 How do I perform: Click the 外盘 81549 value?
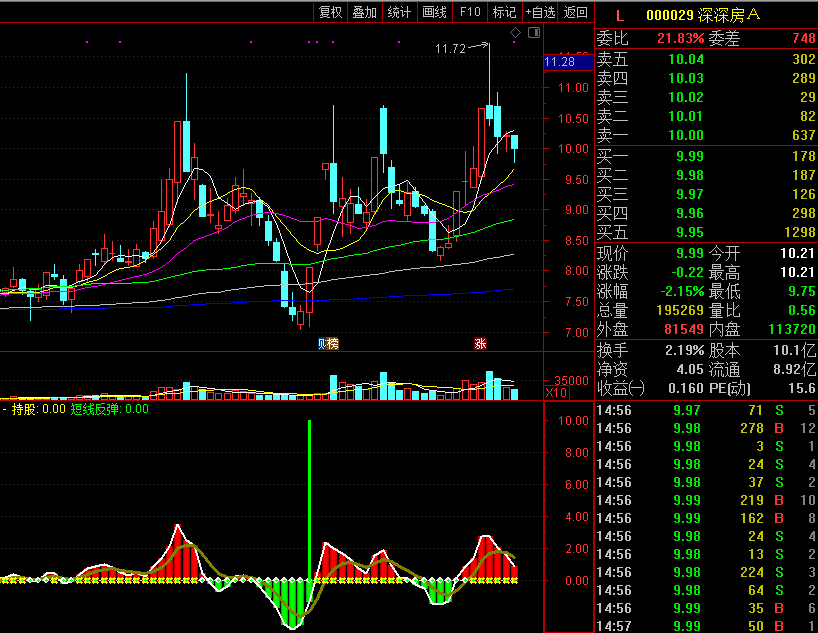pyautogui.click(x=684, y=329)
